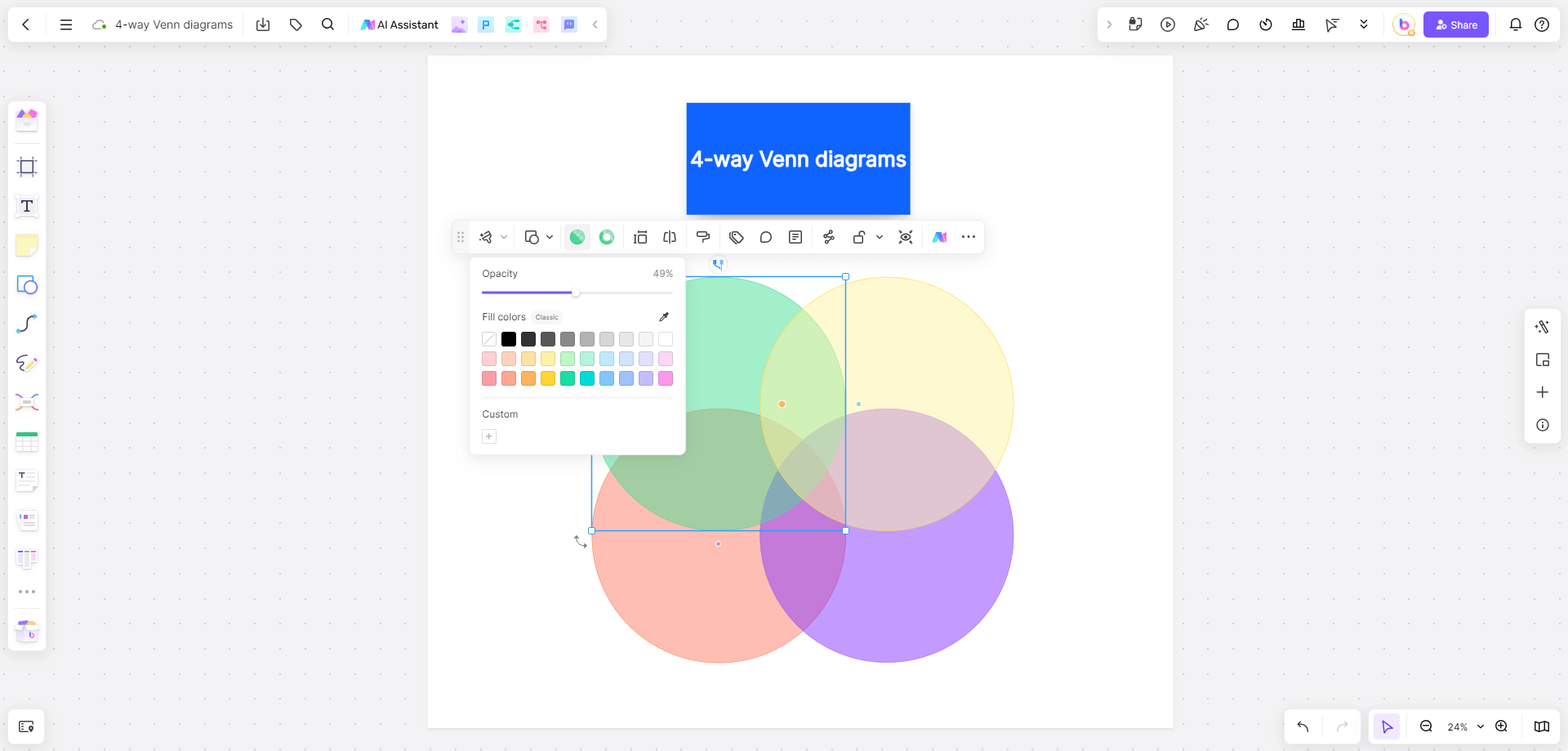Go back using the top-left arrow
1568x751 pixels.
point(26,25)
